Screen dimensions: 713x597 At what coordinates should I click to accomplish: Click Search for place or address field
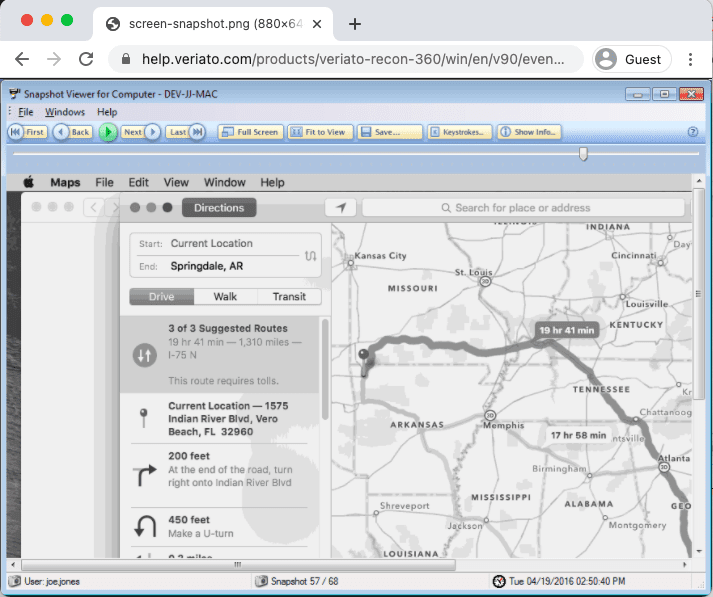[x=523, y=208]
